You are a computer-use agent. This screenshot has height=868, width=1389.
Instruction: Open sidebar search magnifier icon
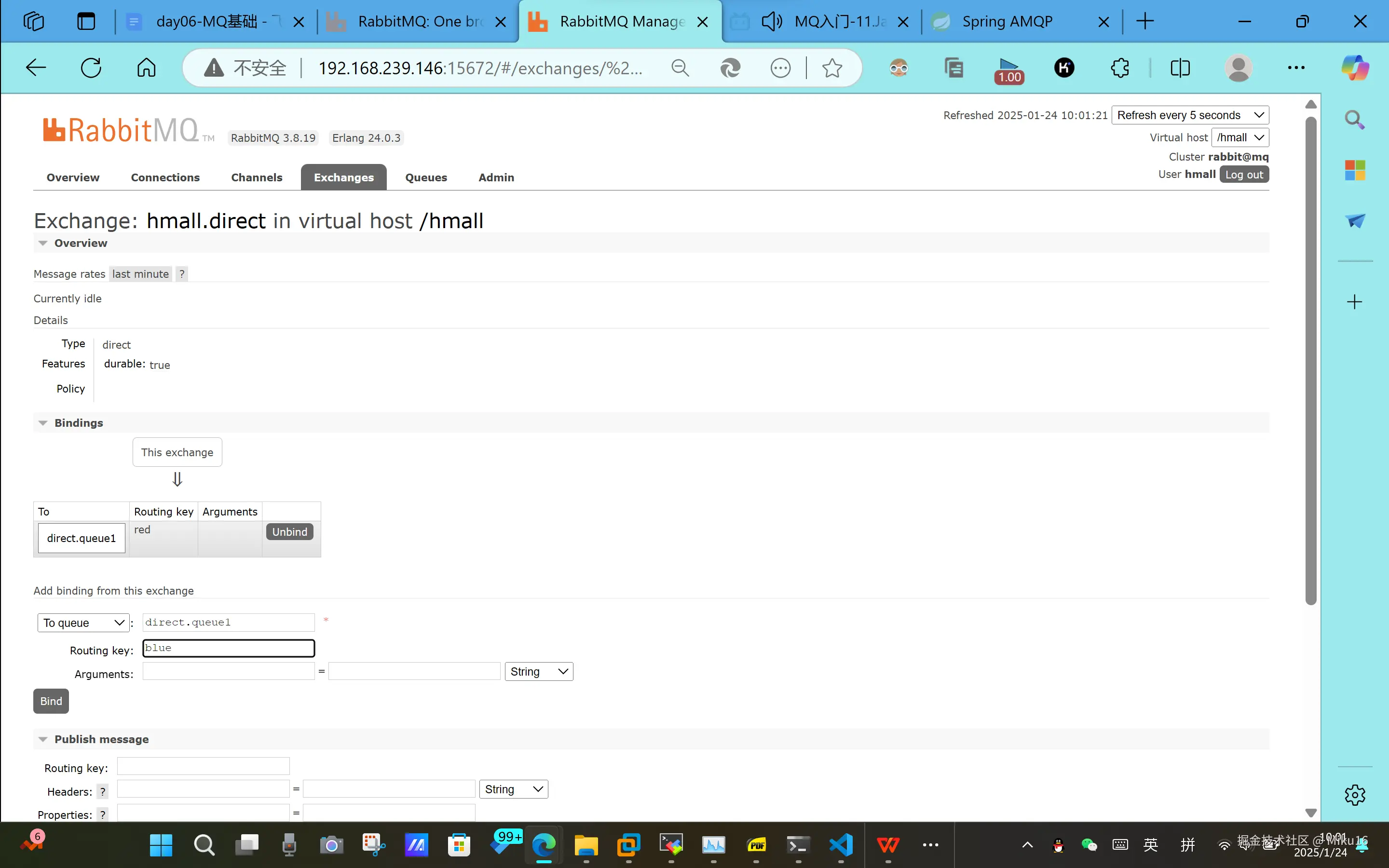[1355, 120]
